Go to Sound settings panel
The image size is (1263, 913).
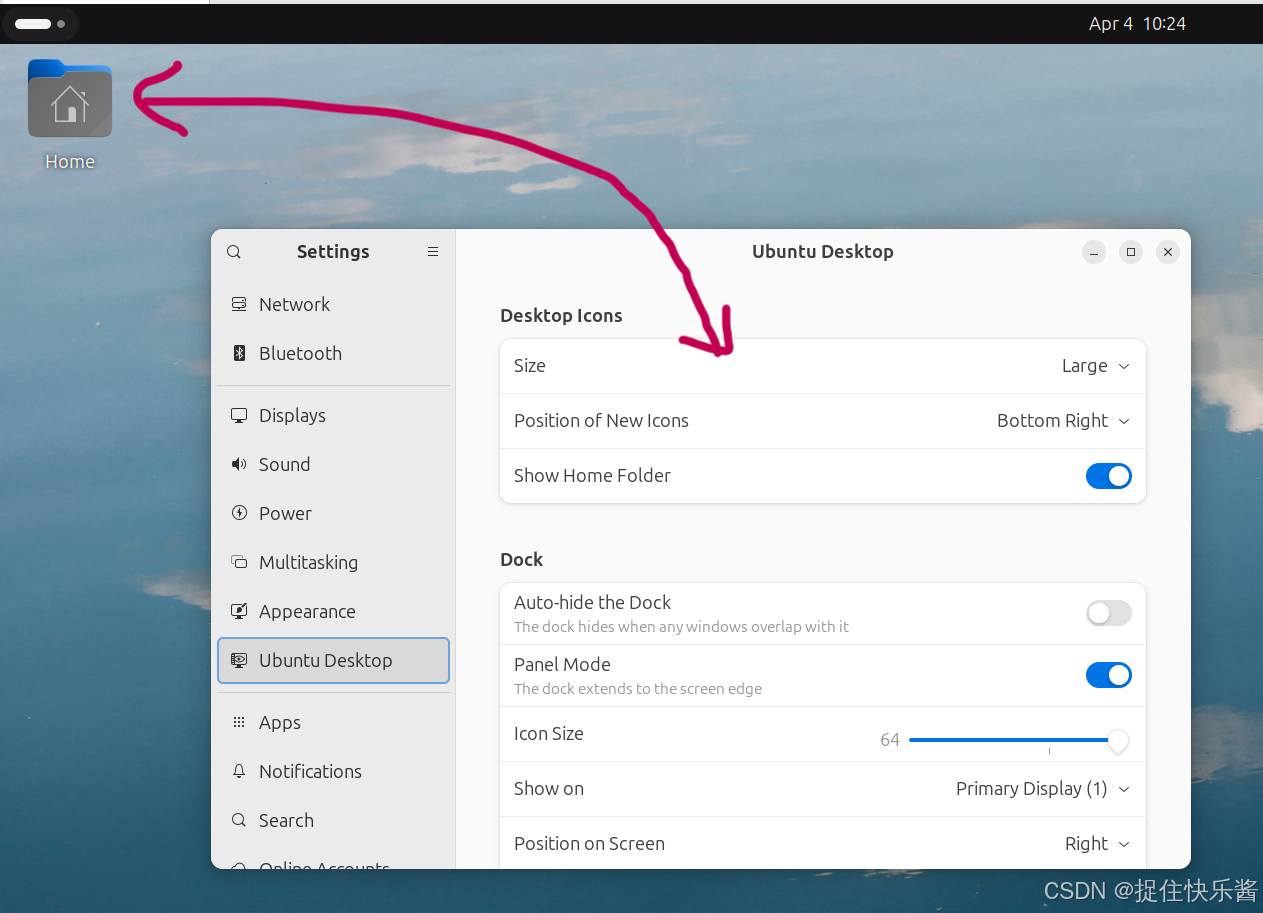333,464
